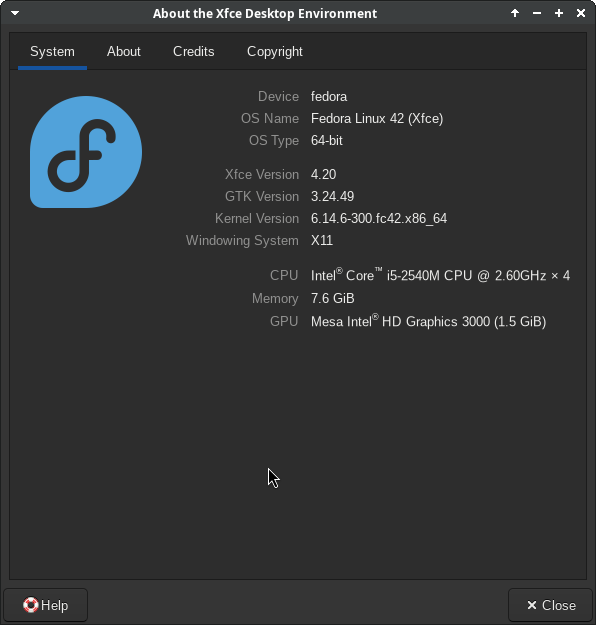Image resolution: width=596 pixels, height=625 pixels.
Task: Click the 'GTK Version' label
Action: click(x=262, y=197)
